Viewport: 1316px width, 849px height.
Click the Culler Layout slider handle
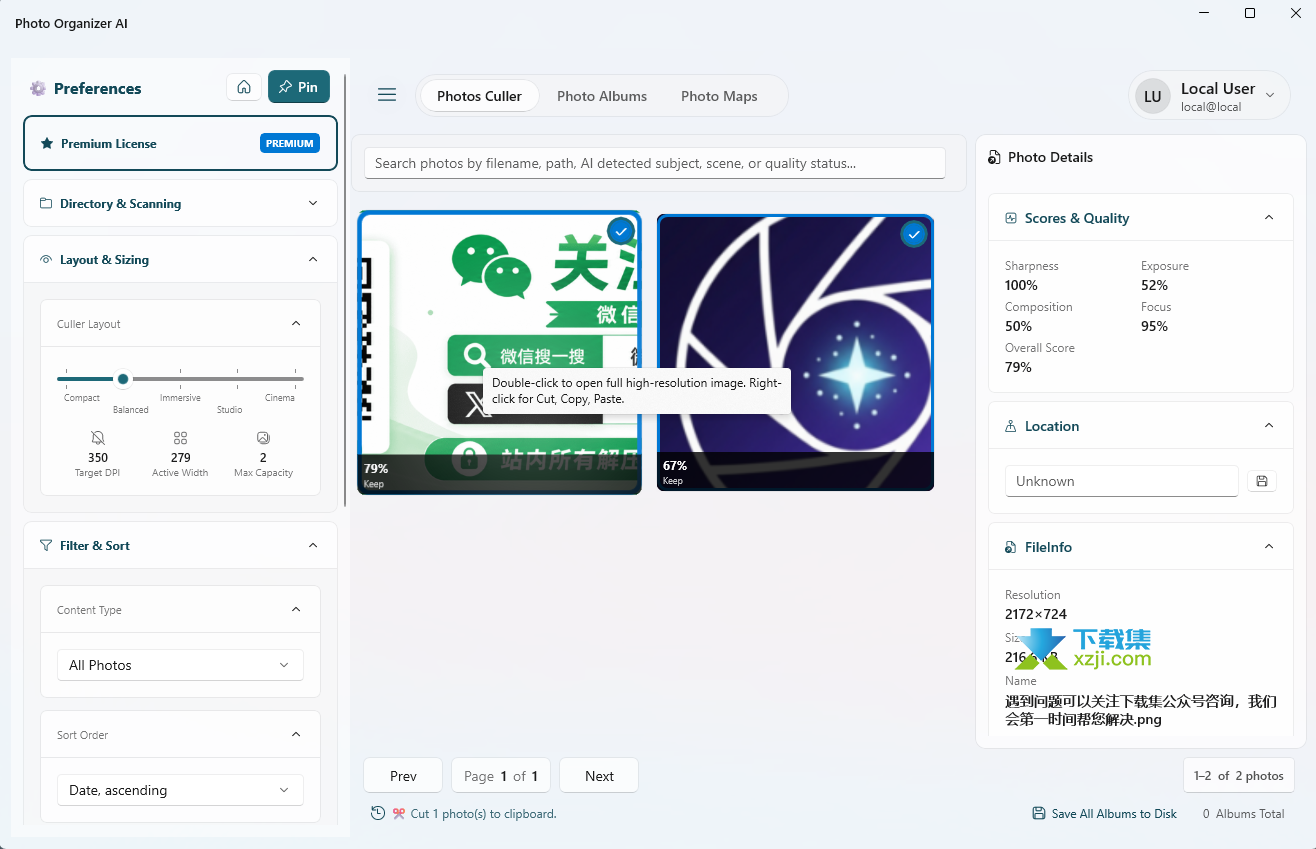tap(123, 379)
